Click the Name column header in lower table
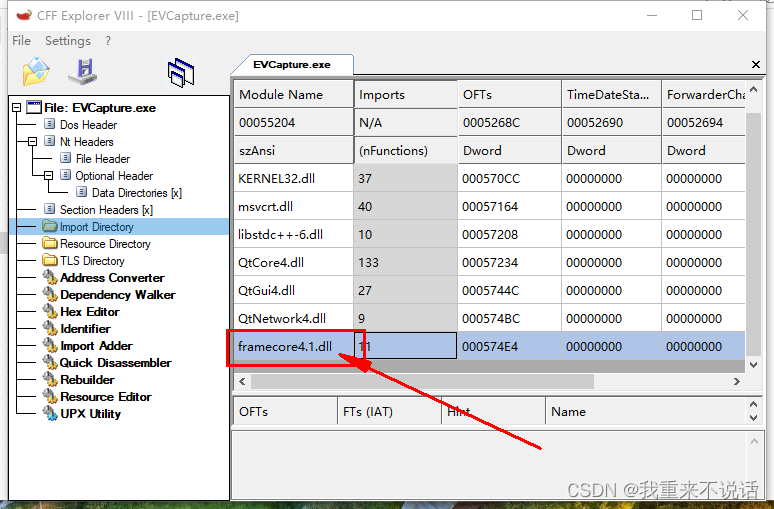This screenshot has width=774, height=509. click(647, 411)
